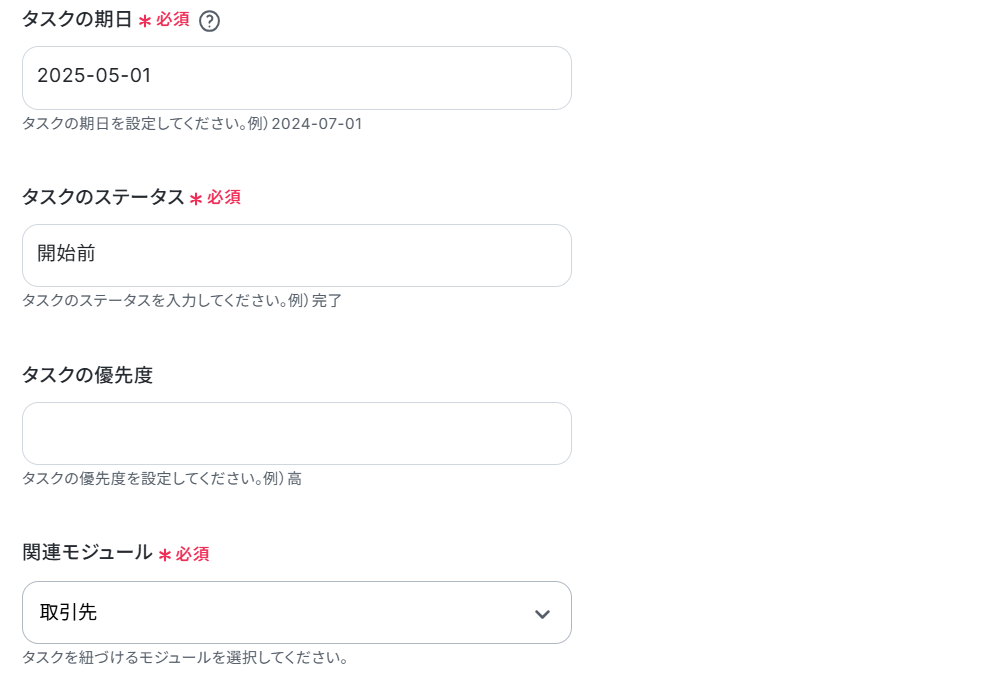Click the 関連モジュール field label
Viewport: 982px width, 686px height.
pos(88,553)
